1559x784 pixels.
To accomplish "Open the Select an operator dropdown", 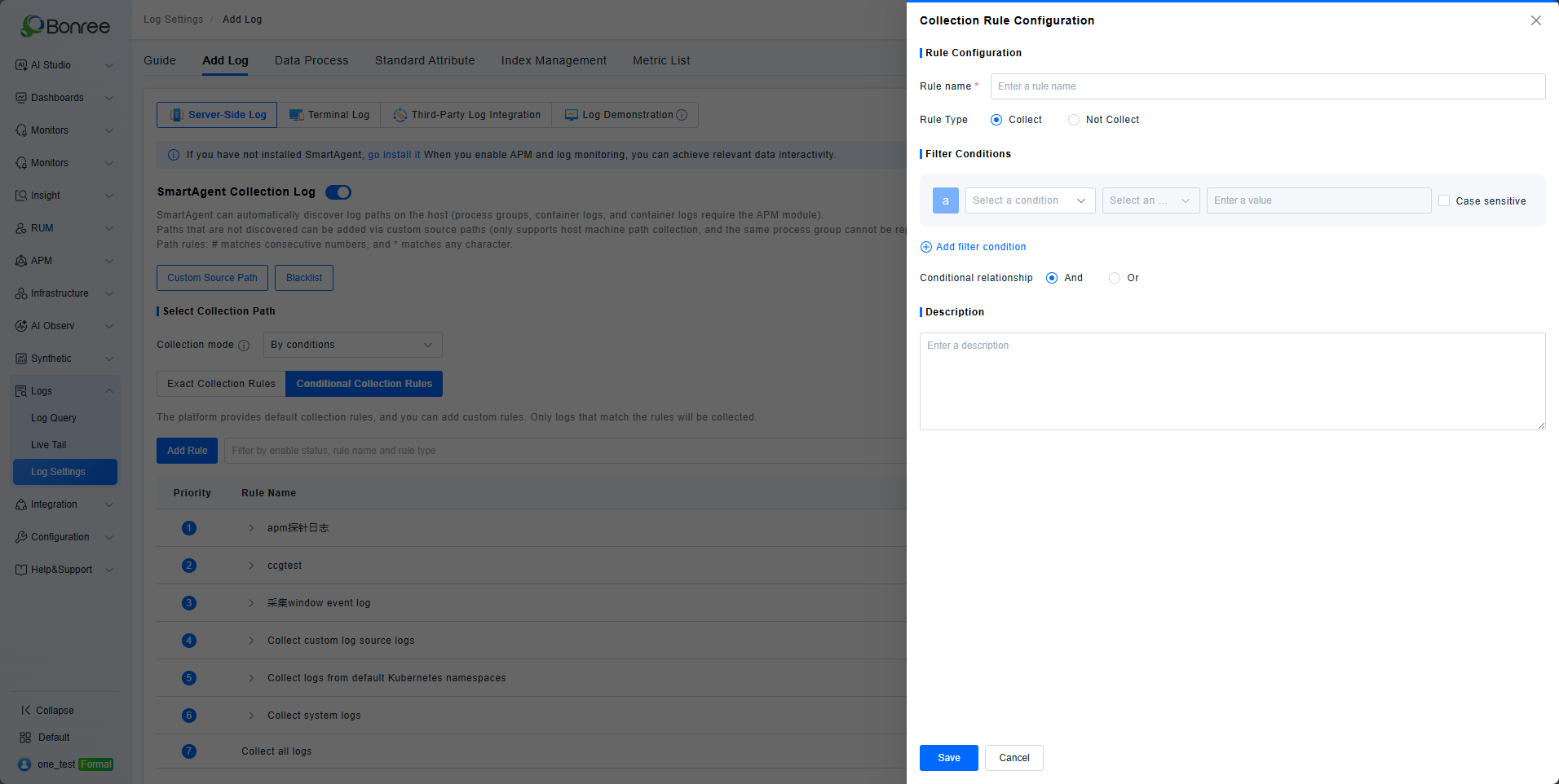I will [x=1151, y=200].
